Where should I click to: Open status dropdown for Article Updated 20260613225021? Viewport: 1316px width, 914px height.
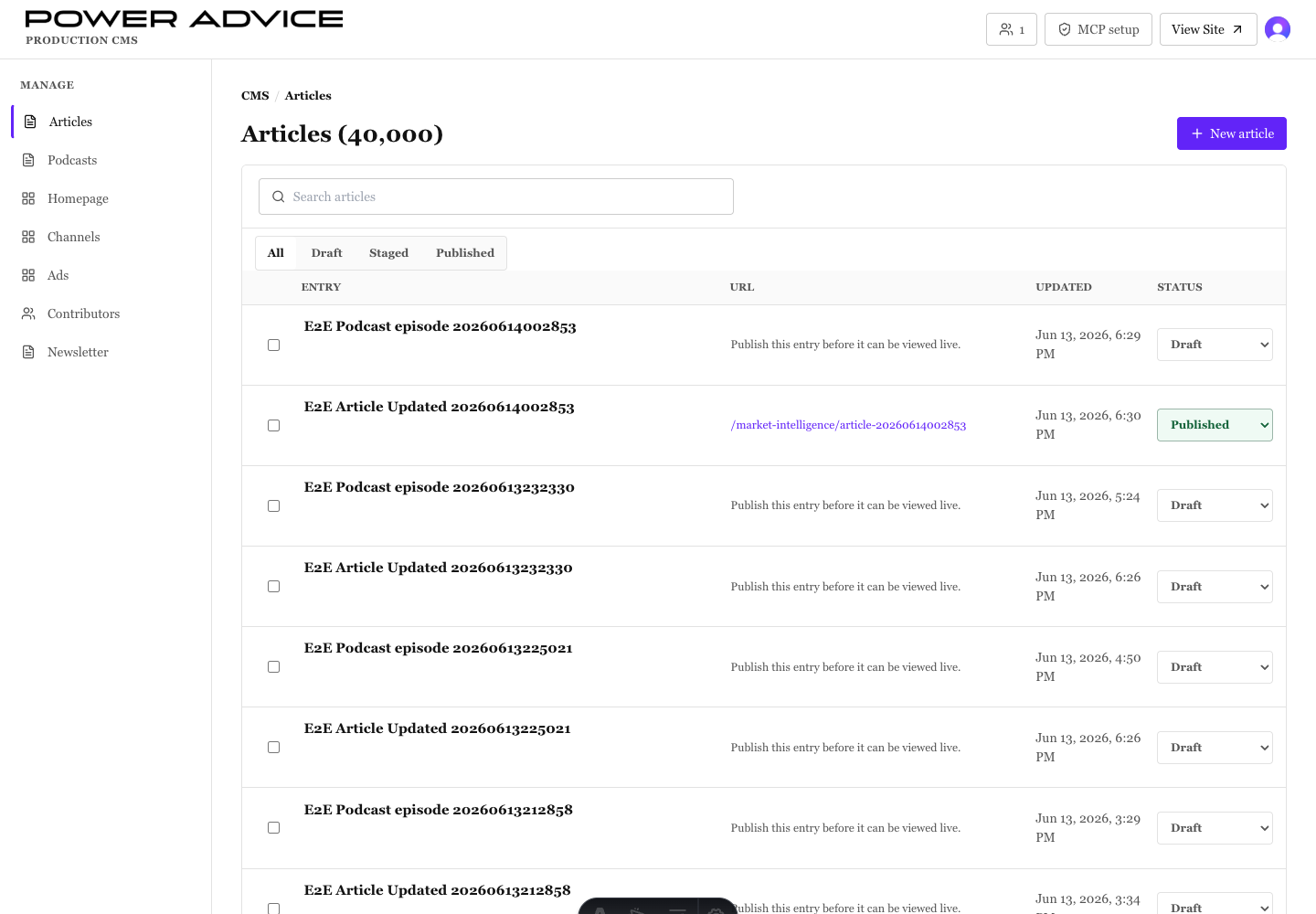pyautogui.click(x=1215, y=748)
